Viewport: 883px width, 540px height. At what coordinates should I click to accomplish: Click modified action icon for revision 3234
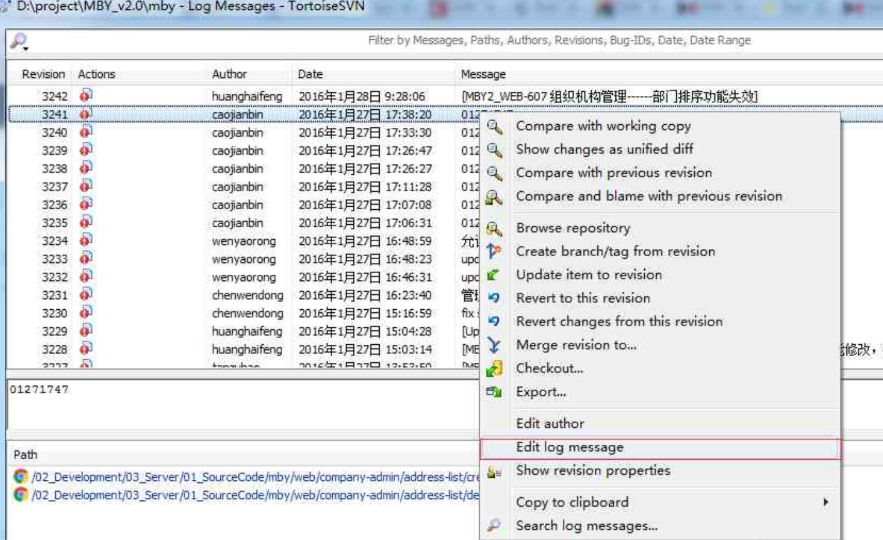coord(86,240)
